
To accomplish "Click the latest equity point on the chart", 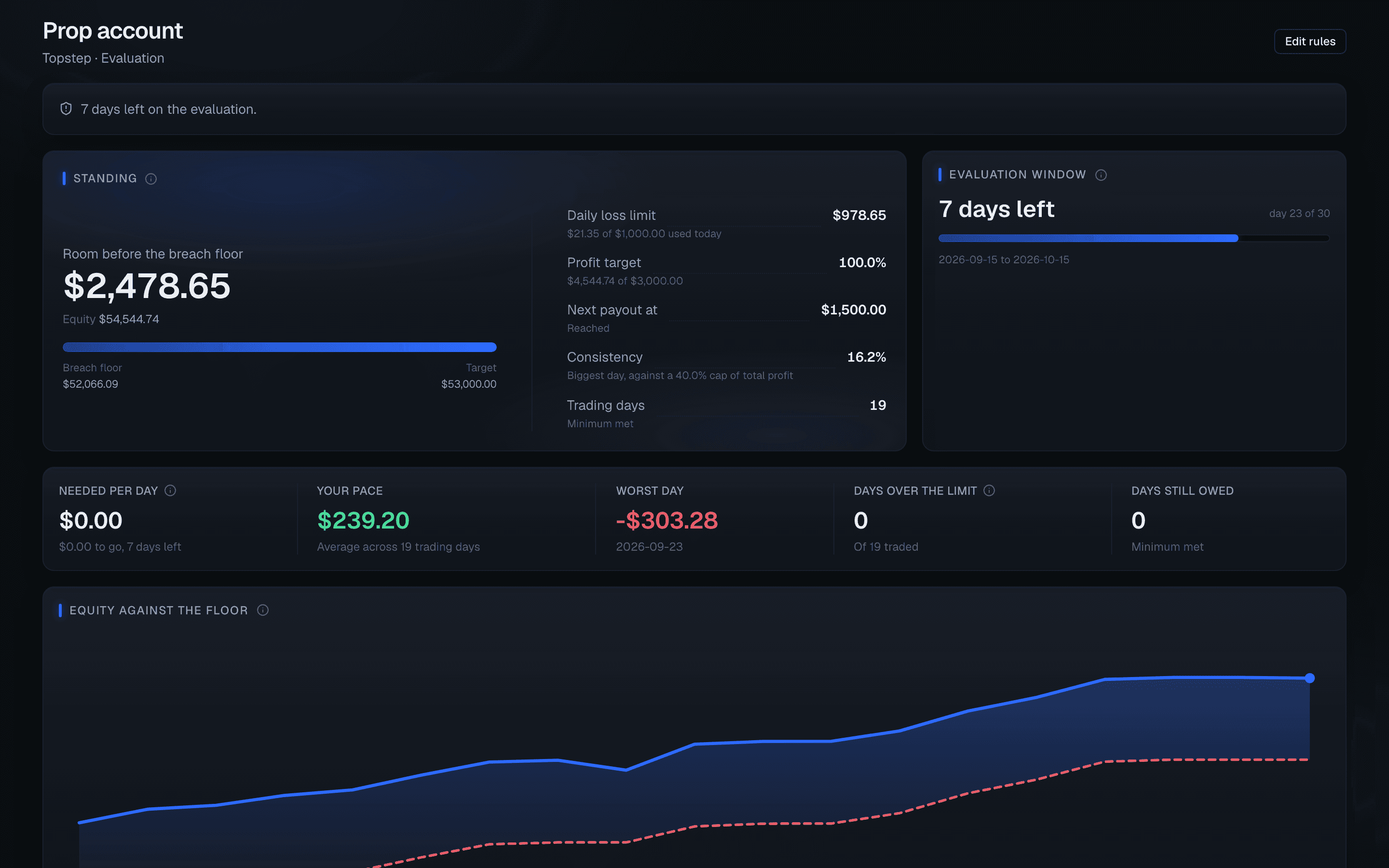I will [x=1309, y=678].
